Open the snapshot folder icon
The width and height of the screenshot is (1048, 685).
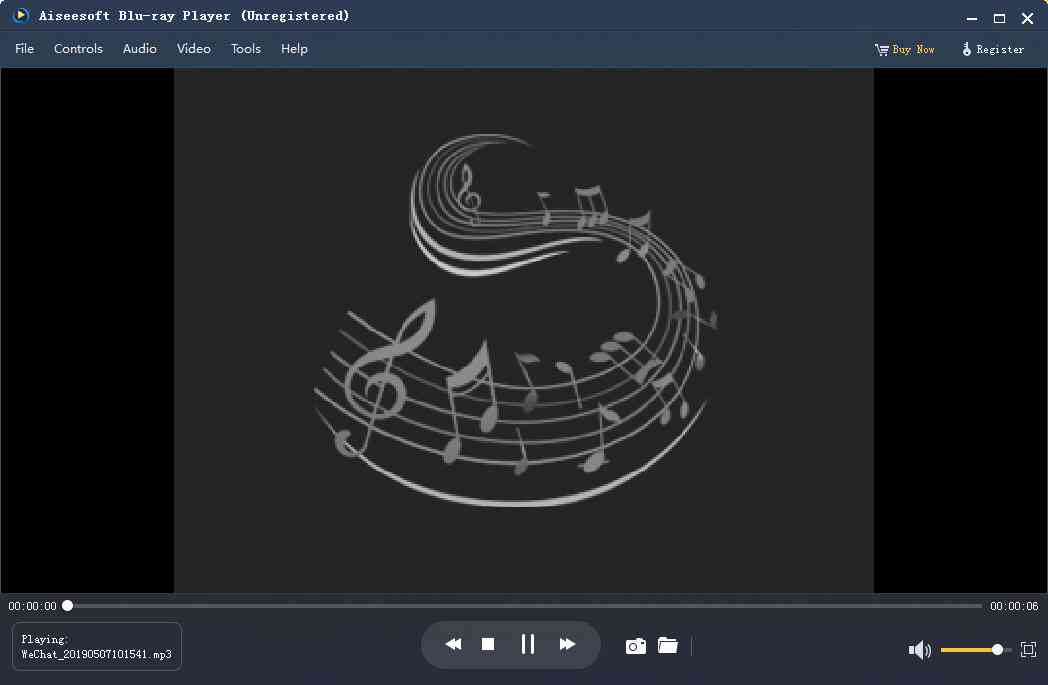pos(668,645)
